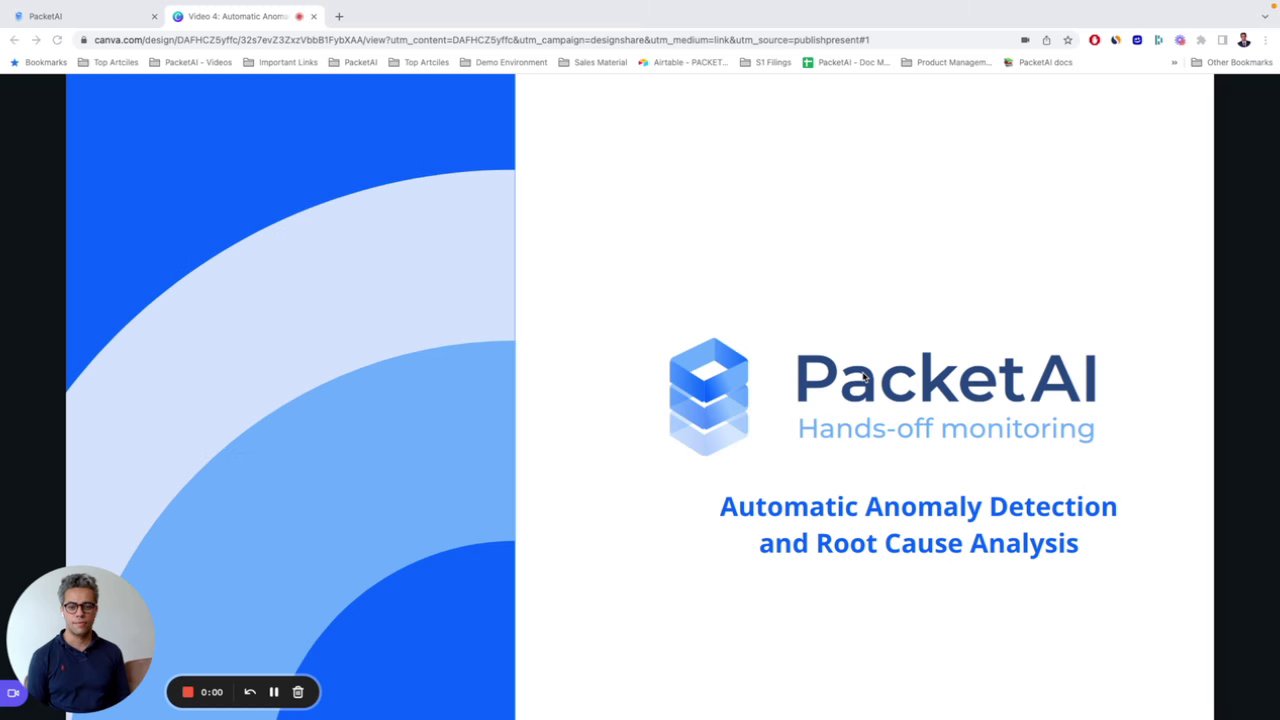Image resolution: width=1280 pixels, height=720 pixels.
Task: Open the Airtable - PACKET bookmark
Action: click(683, 62)
